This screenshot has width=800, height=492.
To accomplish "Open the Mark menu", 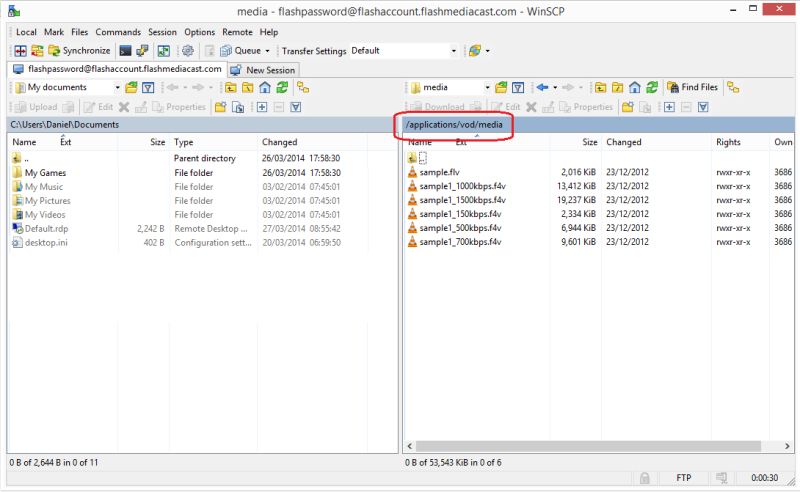I will 54,32.
